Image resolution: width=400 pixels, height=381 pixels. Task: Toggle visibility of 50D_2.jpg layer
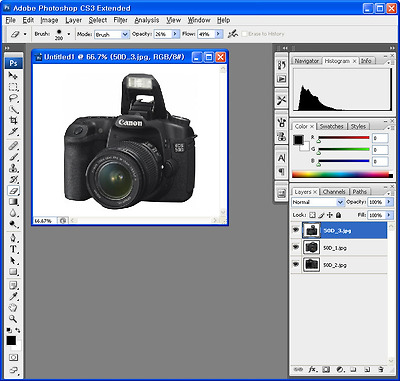[x=295, y=264]
